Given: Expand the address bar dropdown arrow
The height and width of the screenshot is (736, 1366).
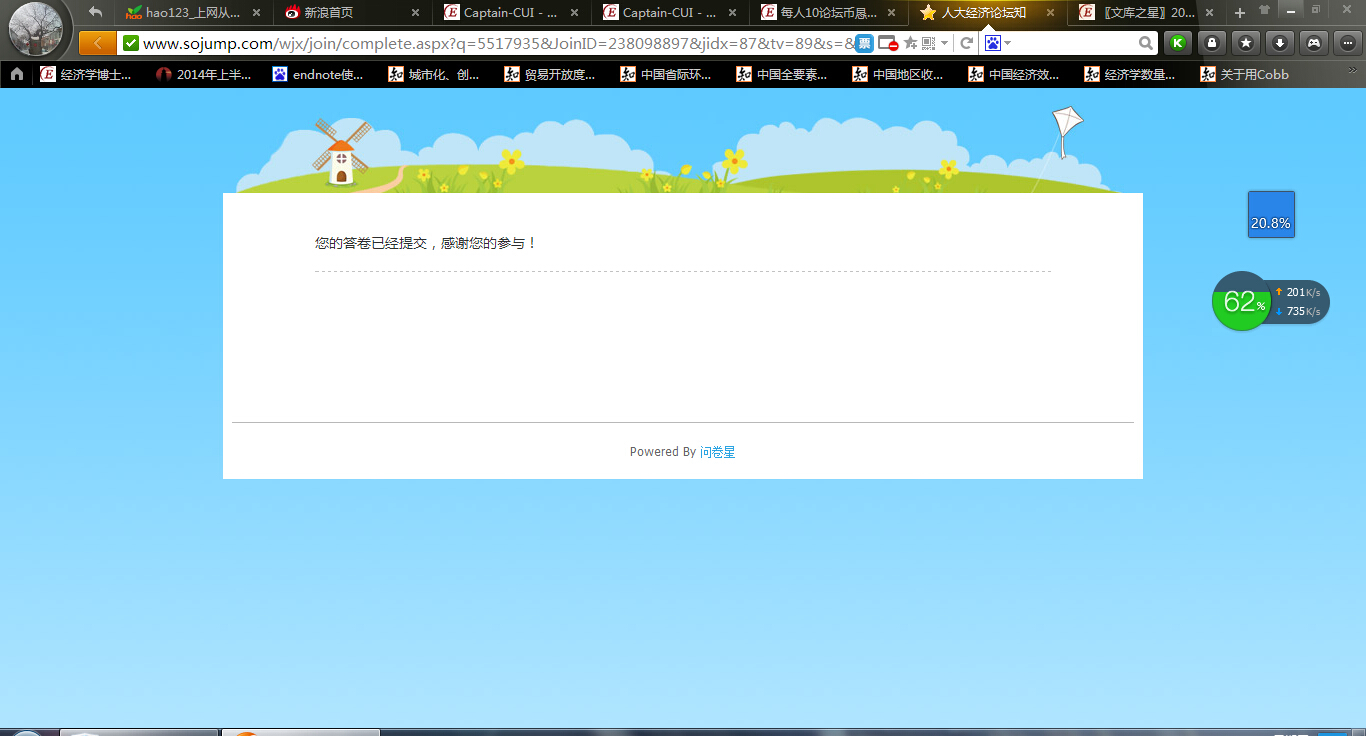Looking at the screenshot, I should click(x=944, y=43).
